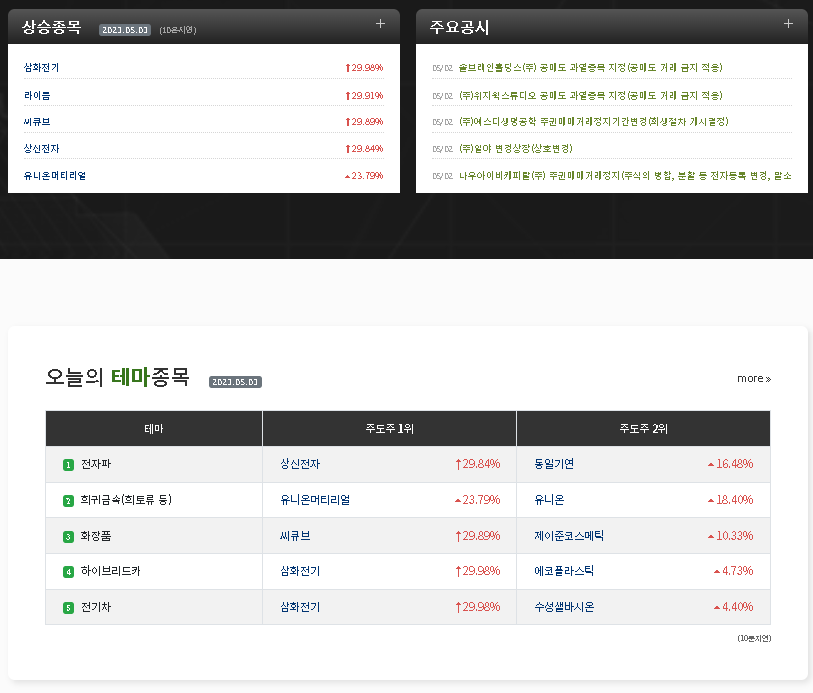Click the green rank 1 badge
Image resolution: width=813 pixels, height=693 pixels.
(68, 465)
